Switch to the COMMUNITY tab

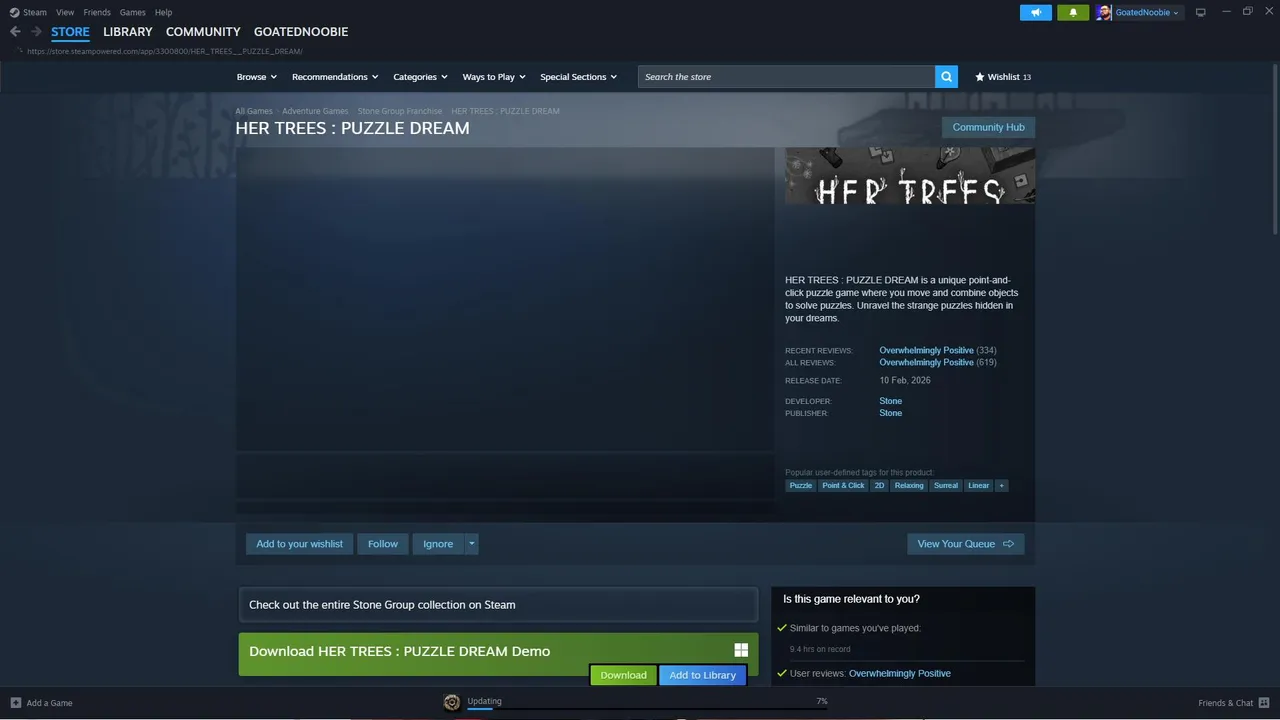(x=203, y=32)
